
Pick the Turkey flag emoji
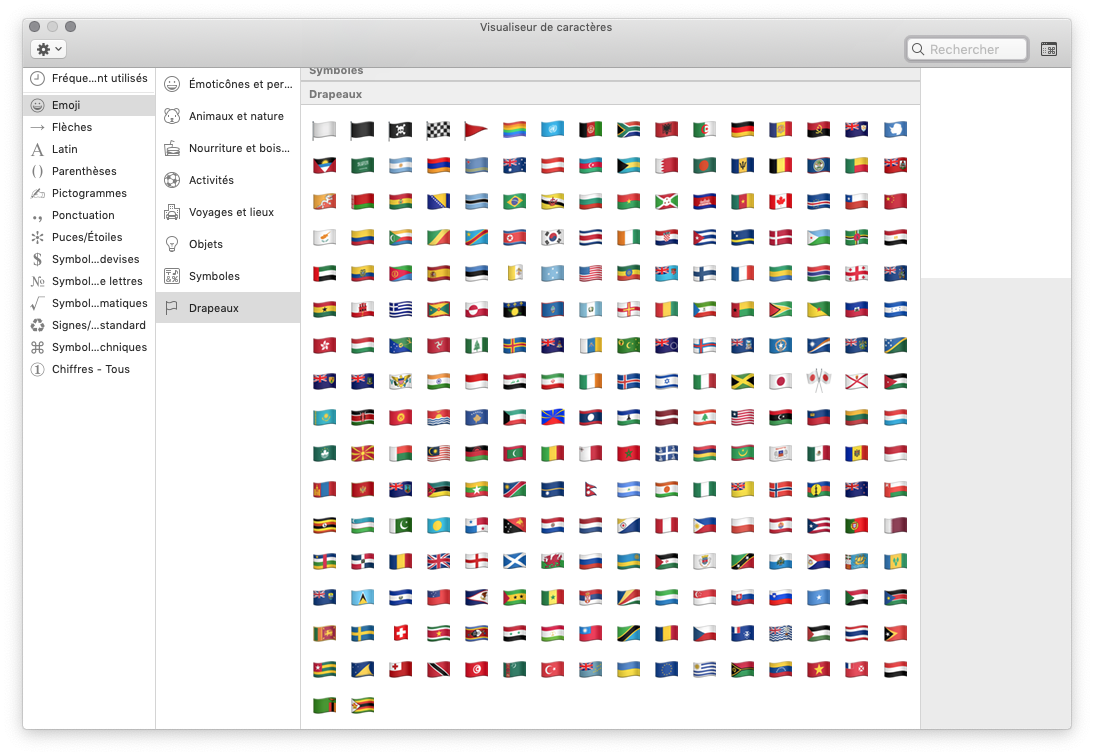coord(552,670)
